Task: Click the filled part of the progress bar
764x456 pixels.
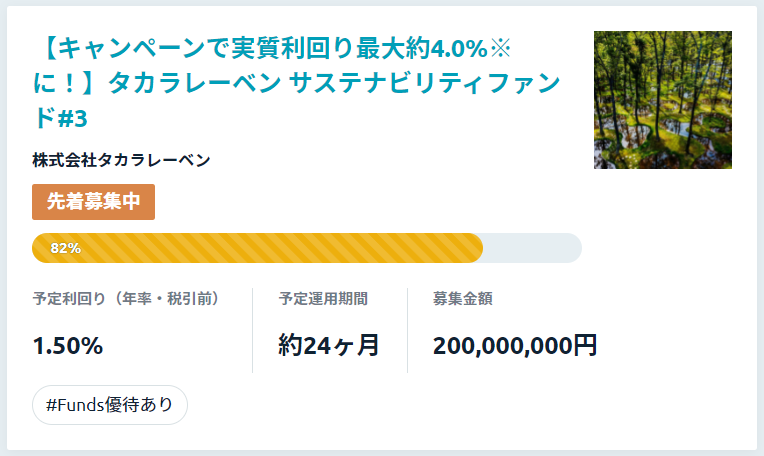Action: [x=257, y=248]
